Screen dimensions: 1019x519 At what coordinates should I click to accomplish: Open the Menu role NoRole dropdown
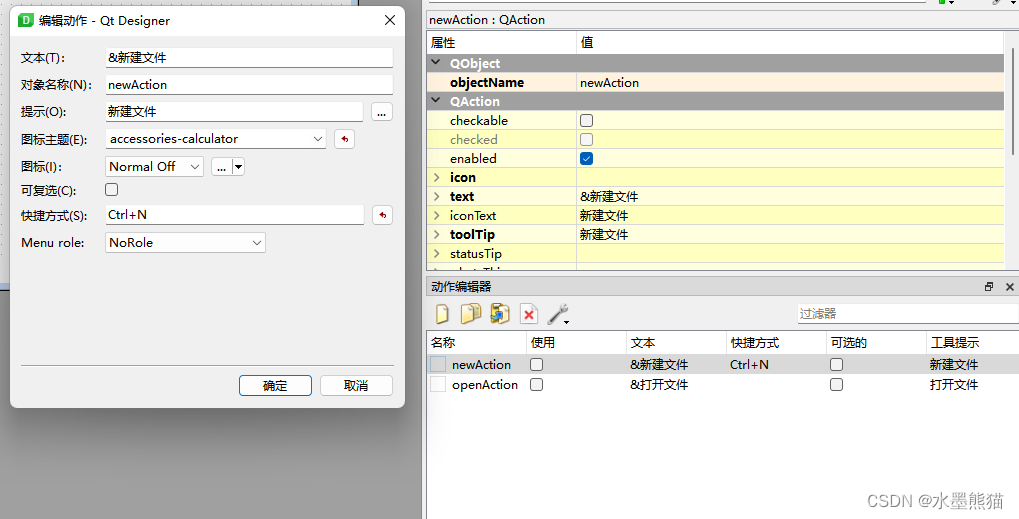pos(185,243)
